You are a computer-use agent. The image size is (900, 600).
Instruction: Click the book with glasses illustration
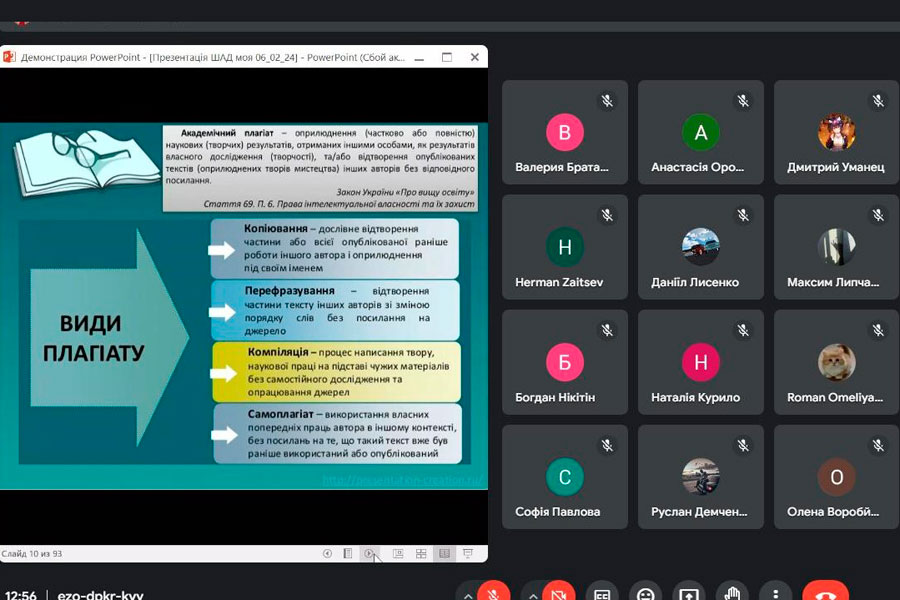point(85,162)
